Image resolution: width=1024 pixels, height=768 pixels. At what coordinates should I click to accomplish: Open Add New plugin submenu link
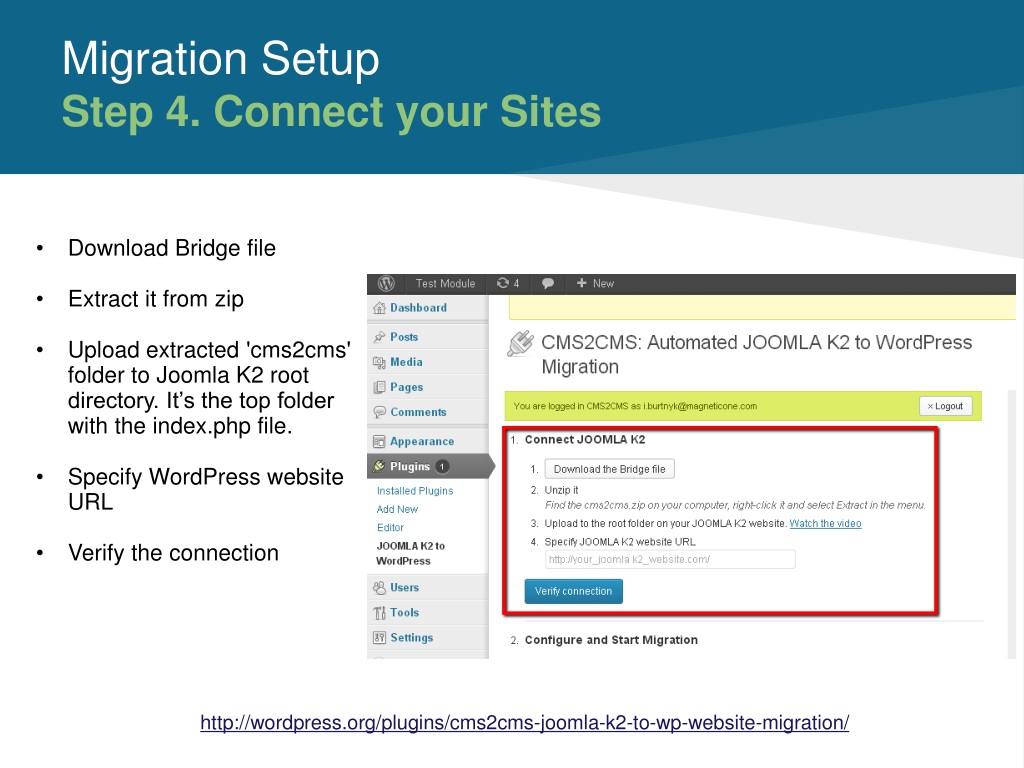[x=397, y=509]
